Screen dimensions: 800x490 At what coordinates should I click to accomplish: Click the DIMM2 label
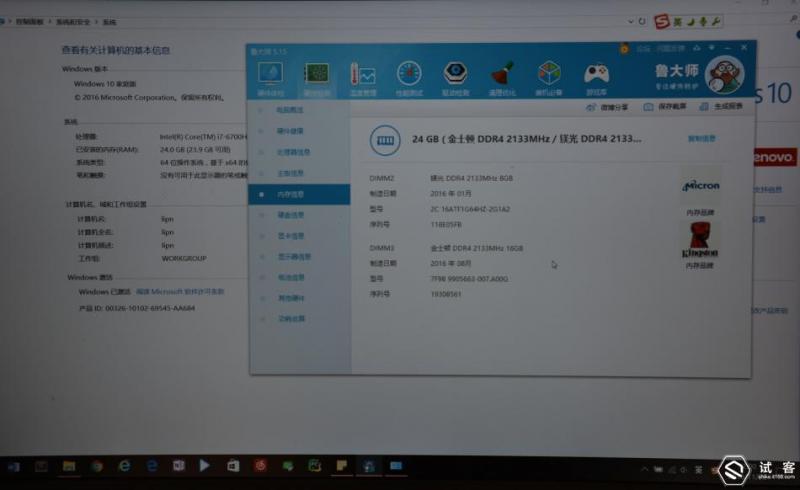[x=382, y=178]
